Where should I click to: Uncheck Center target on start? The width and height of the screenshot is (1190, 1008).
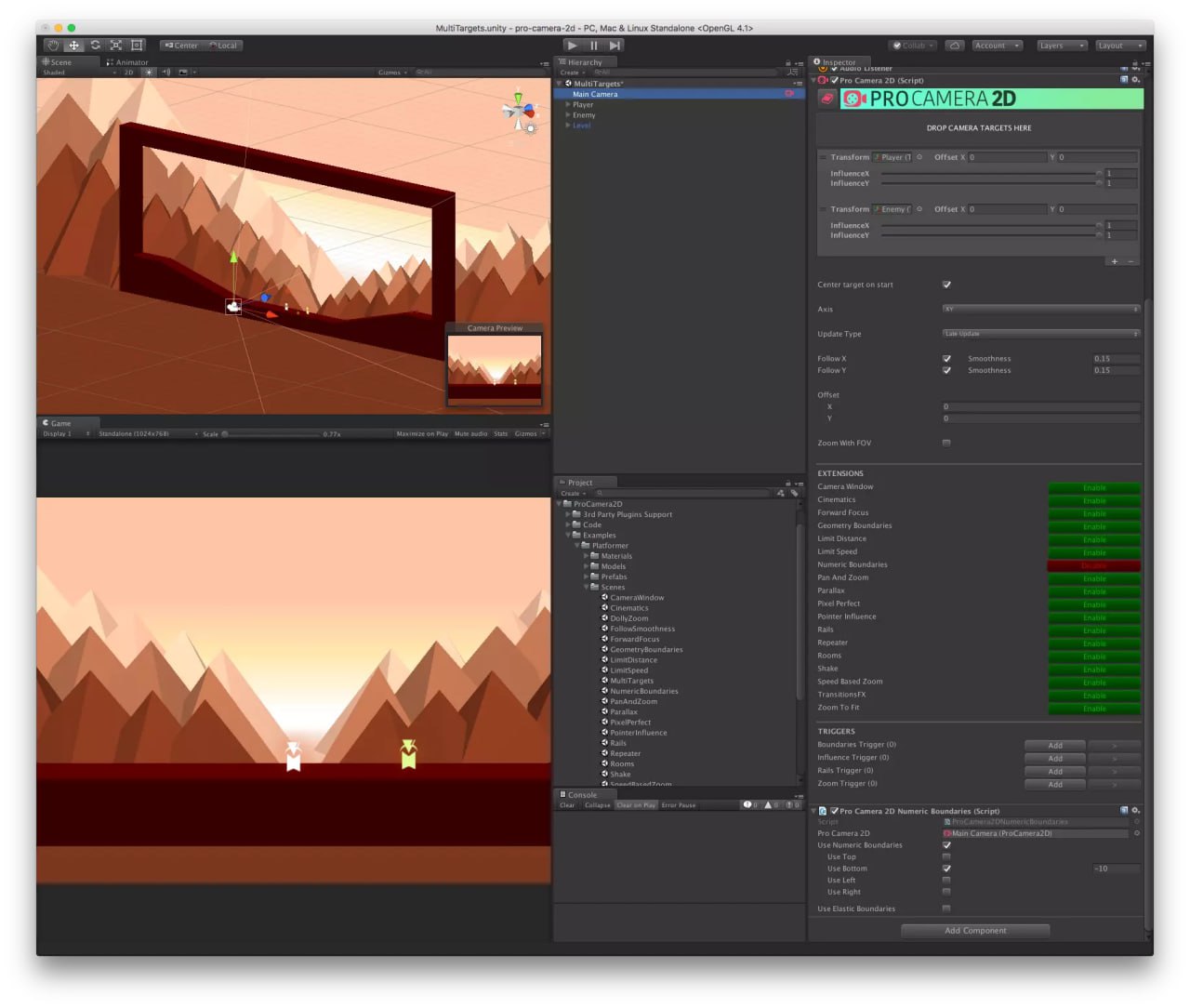coord(946,285)
